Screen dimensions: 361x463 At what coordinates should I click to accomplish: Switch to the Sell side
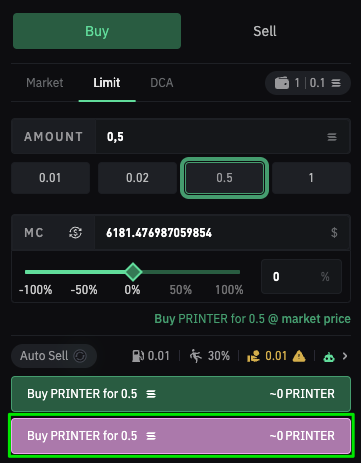click(x=265, y=31)
